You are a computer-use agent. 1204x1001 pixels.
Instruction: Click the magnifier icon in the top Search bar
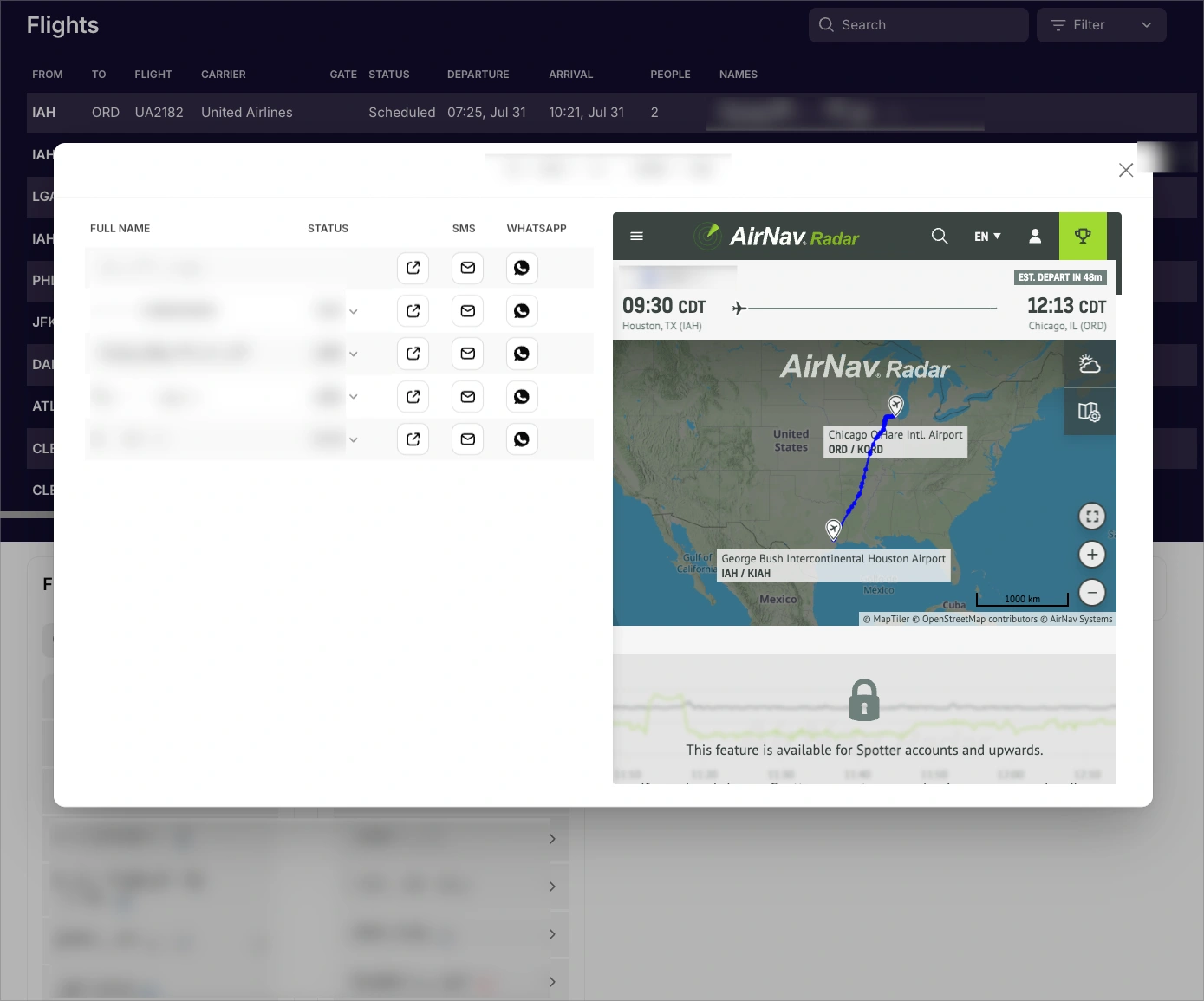pyautogui.click(x=826, y=24)
